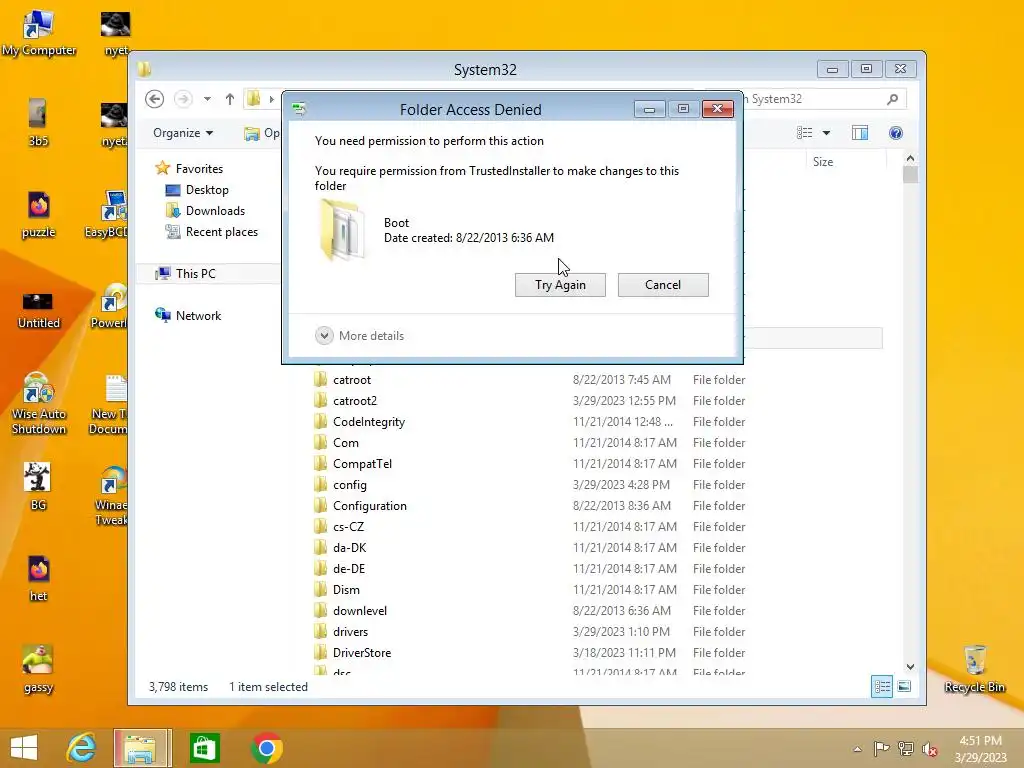
Task: Select Network in the navigation pane
Action: pyautogui.click(x=188, y=315)
